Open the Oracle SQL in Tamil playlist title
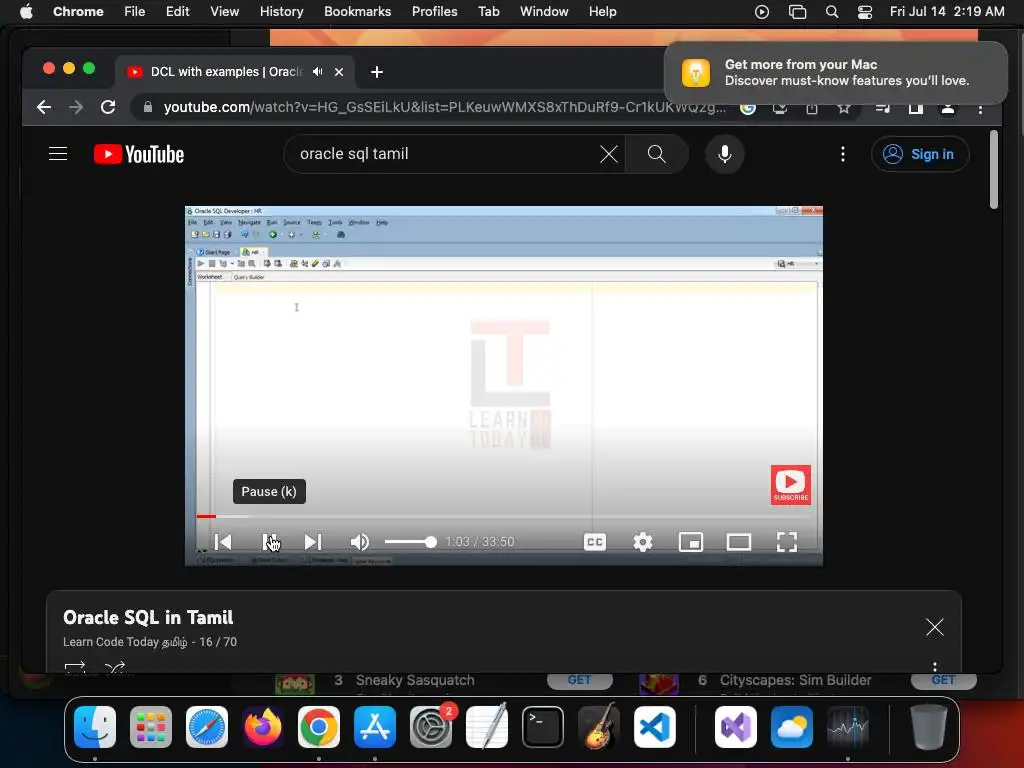The height and width of the screenshot is (768, 1024). 148,617
